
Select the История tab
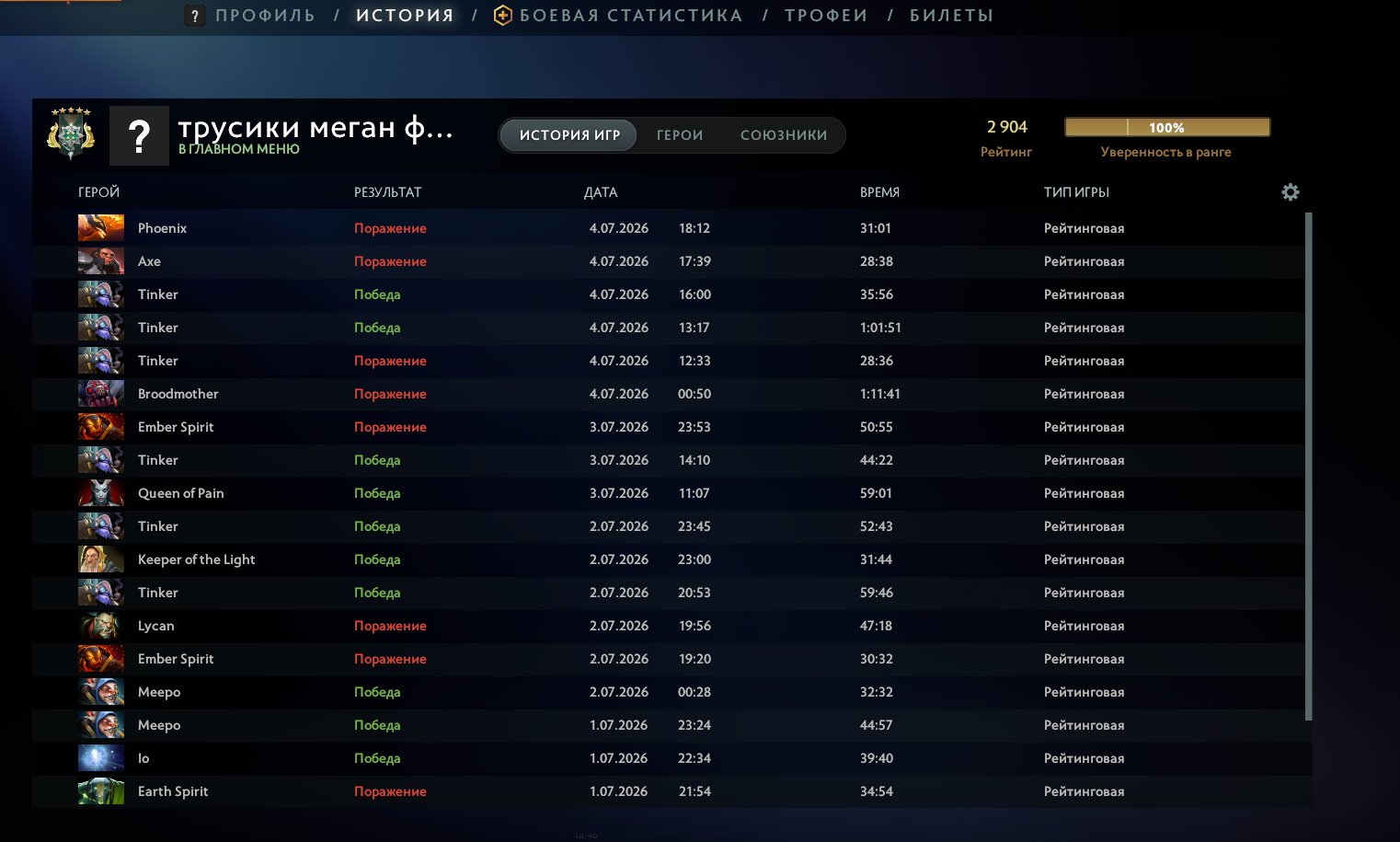click(405, 16)
